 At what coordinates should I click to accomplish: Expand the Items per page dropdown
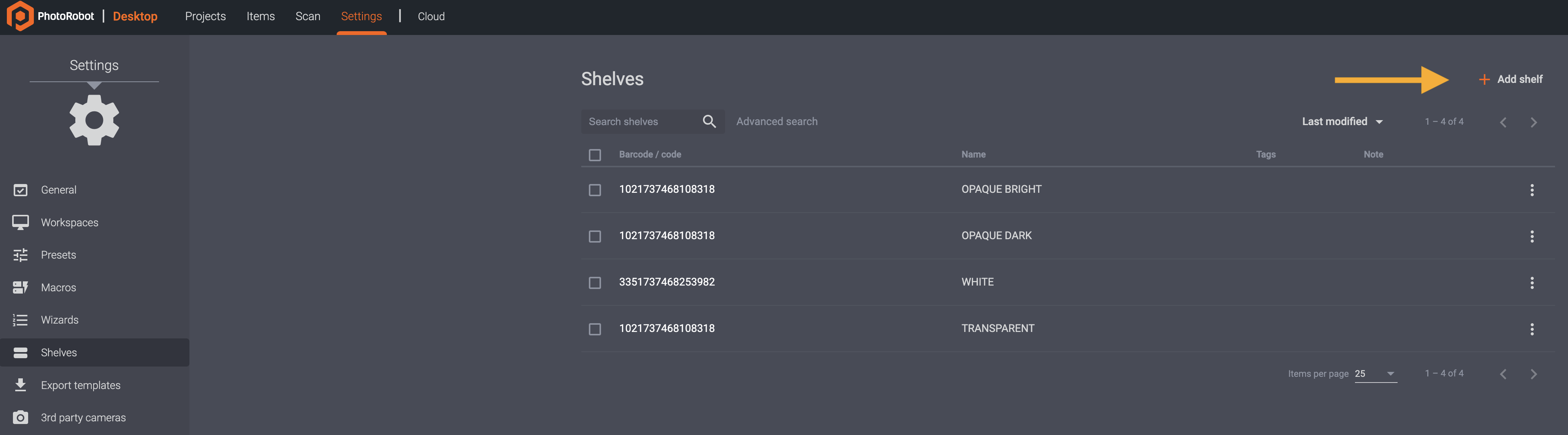coord(1375,373)
